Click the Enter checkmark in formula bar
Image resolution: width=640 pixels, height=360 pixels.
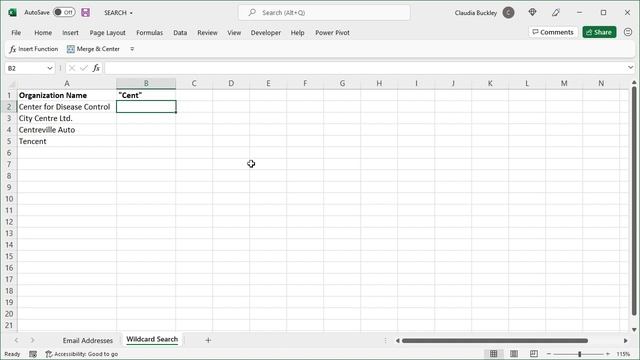(x=84, y=68)
